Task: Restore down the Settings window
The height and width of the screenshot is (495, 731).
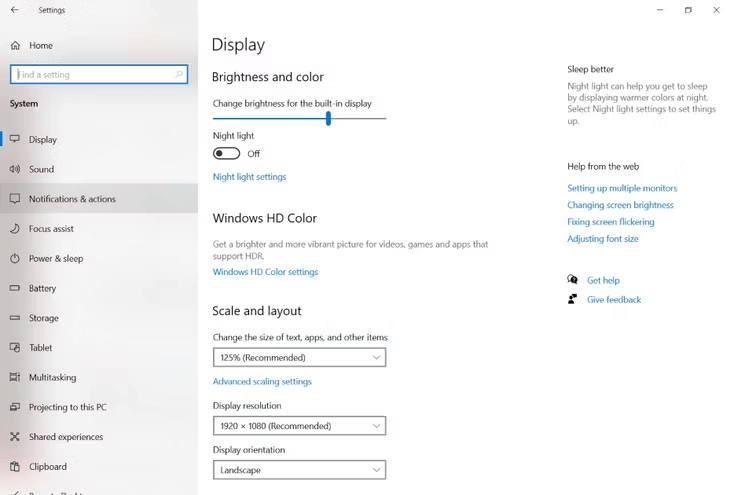Action: coord(688,10)
